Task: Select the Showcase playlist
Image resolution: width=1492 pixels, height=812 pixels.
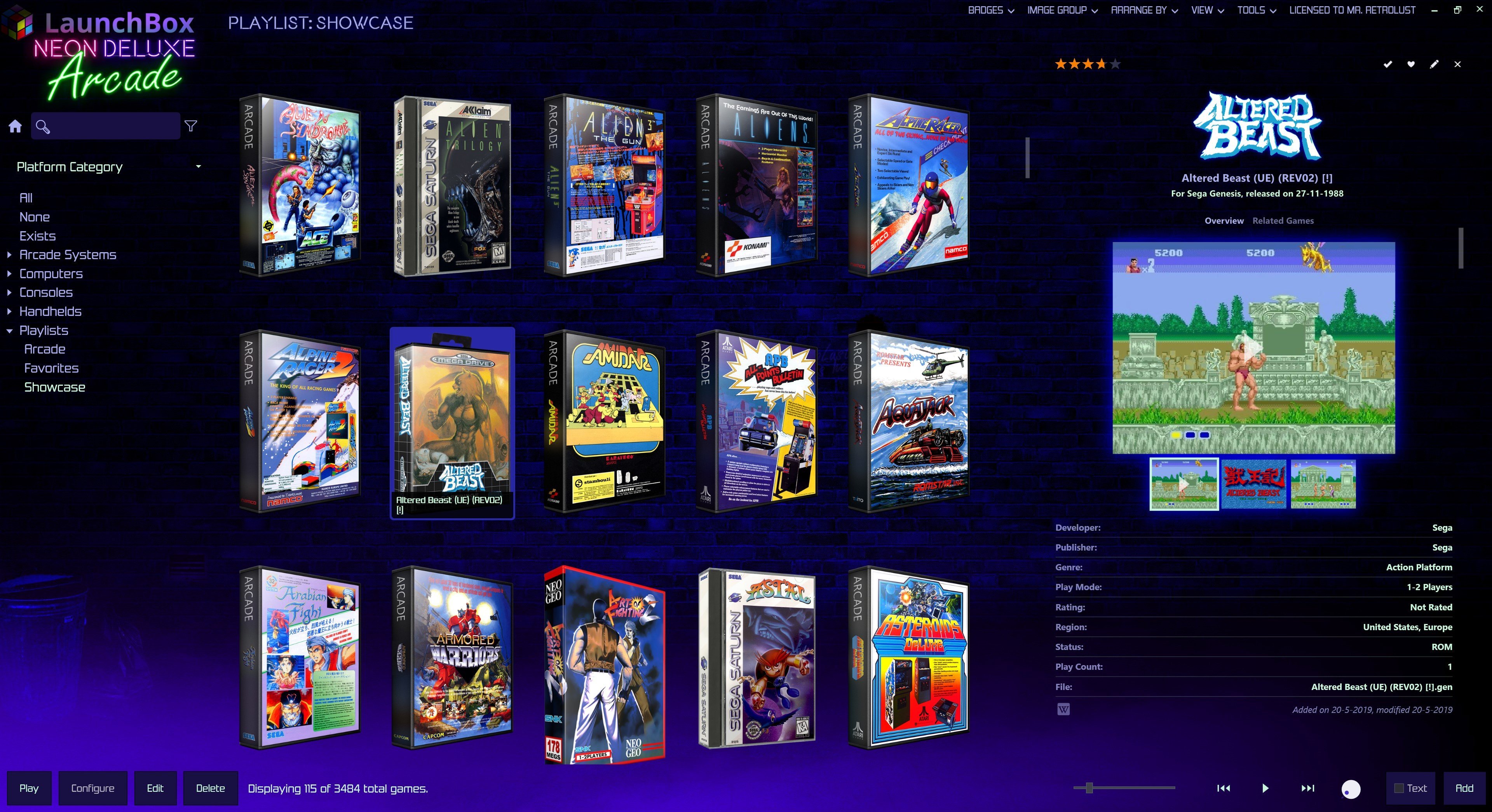Action: 54,387
